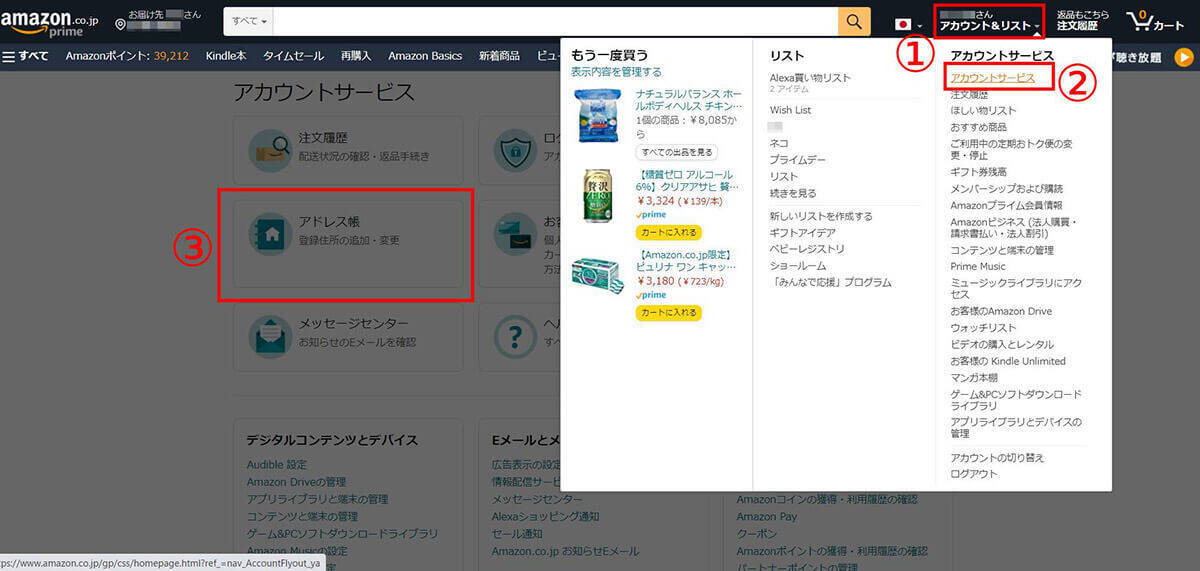Screen dimensions: 1200x571
Task: Open the Japan flag language dropdown
Action: [x=909, y=23]
